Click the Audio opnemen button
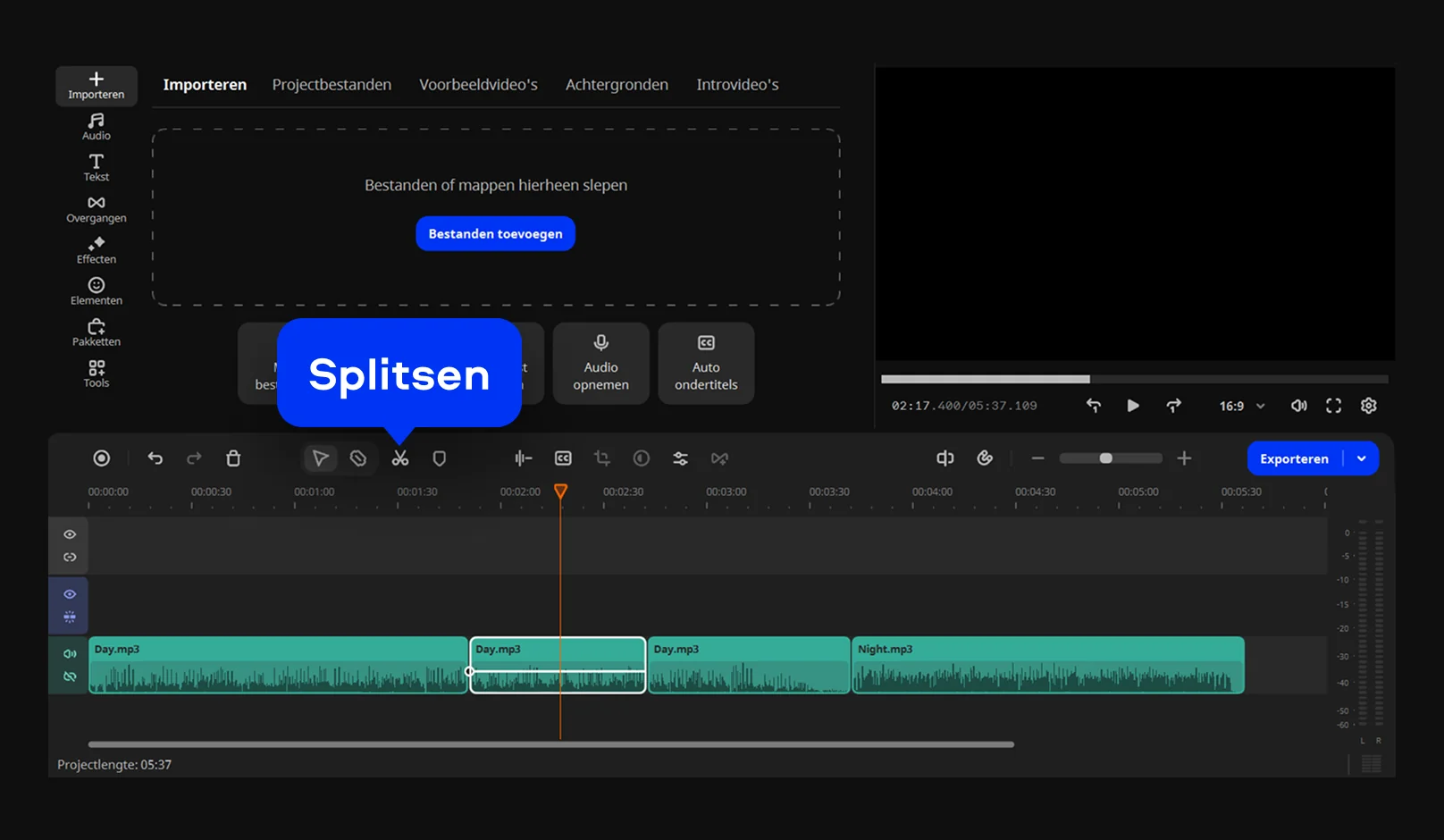Screen dimensions: 1444x840 click(x=600, y=364)
